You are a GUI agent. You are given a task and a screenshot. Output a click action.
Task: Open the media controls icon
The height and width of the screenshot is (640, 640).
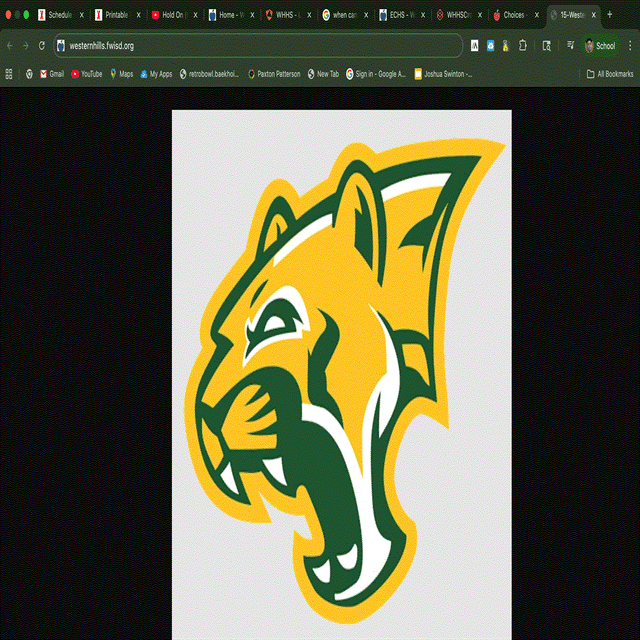click(570, 46)
